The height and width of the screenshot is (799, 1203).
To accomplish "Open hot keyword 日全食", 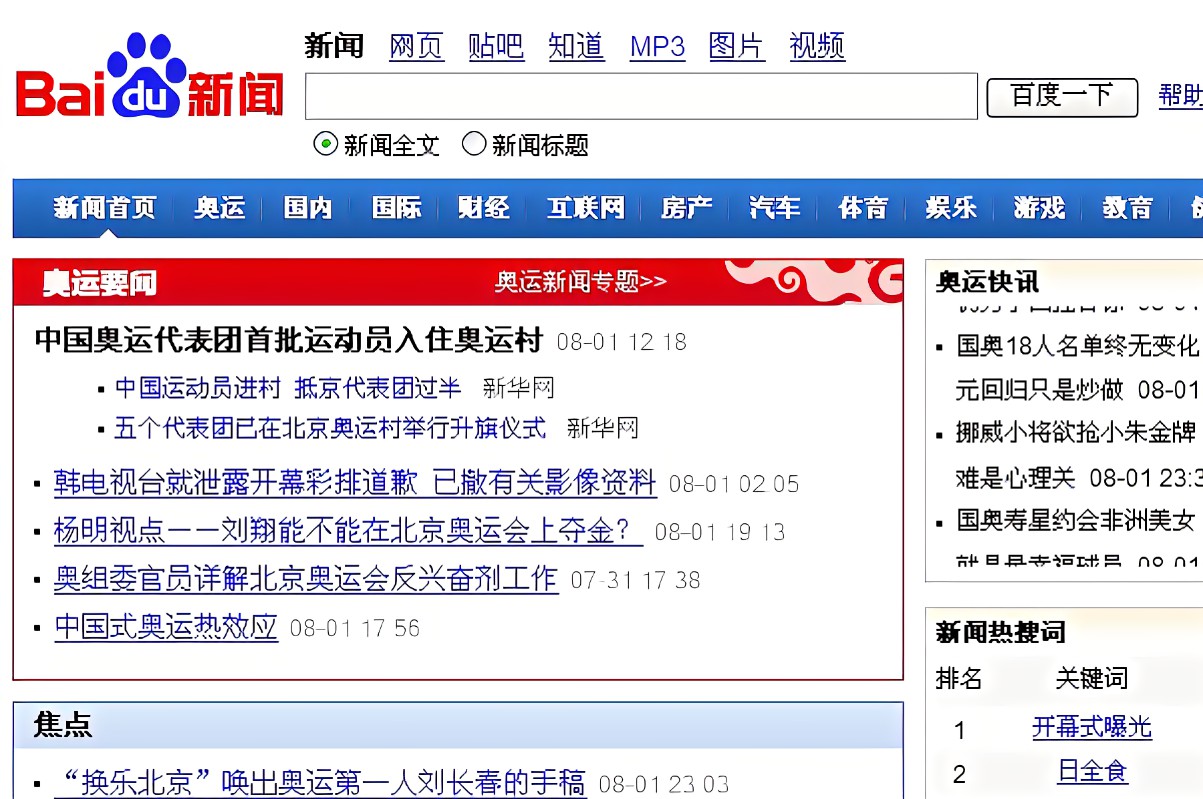I will 1092,771.
